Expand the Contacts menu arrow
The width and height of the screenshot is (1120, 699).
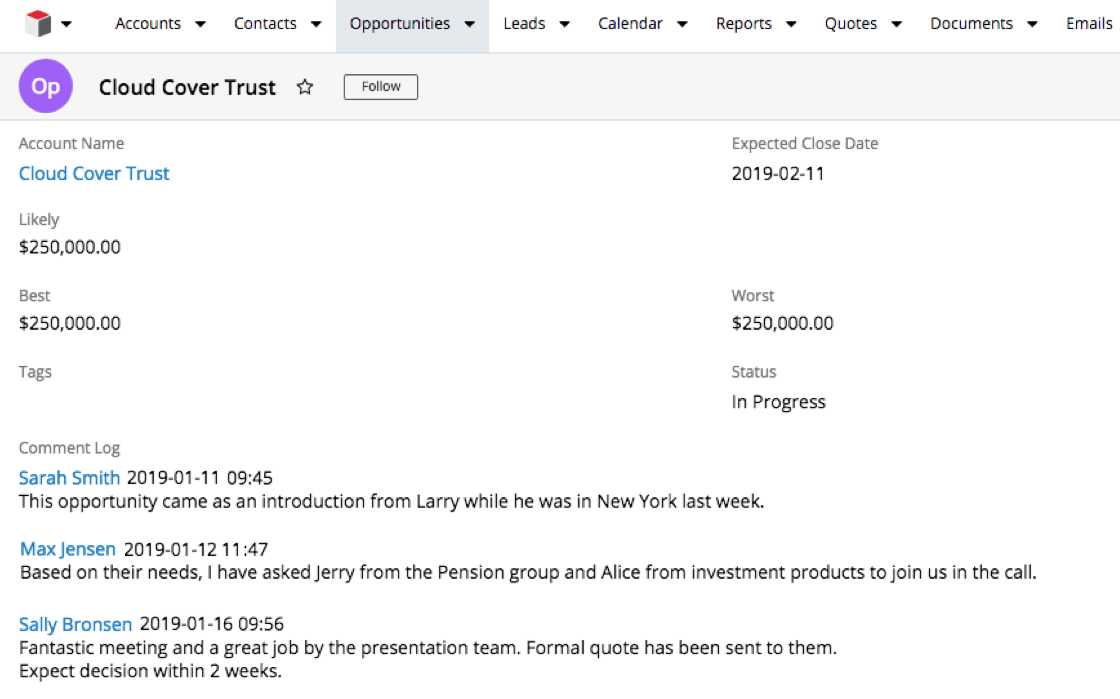coord(316,25)
